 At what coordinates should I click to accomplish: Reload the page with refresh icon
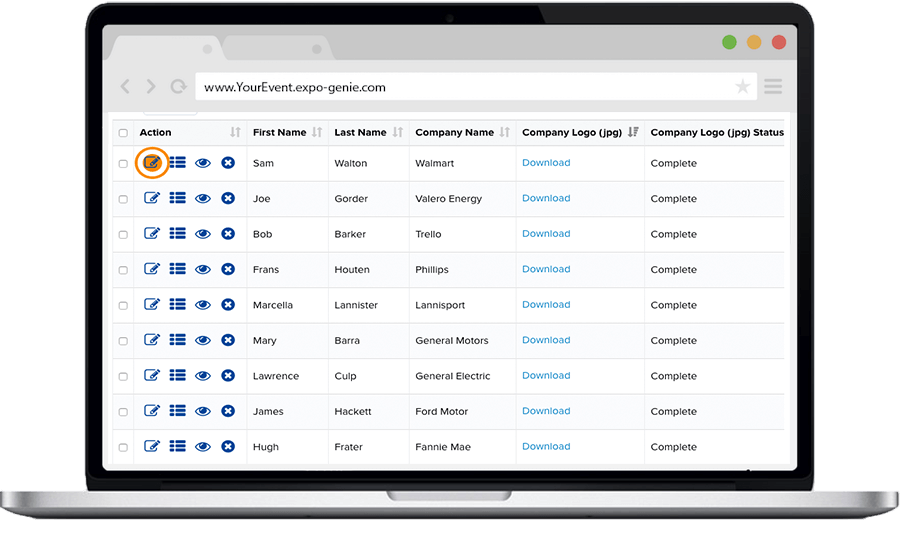(x=178, y=87)
